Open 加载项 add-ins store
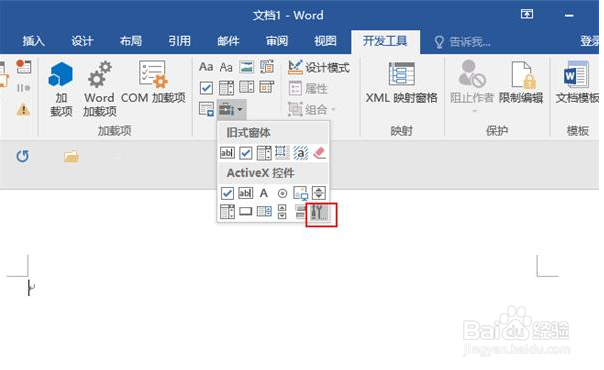Image resolution: width=604 pixels, height=370 pixels. 61,89
